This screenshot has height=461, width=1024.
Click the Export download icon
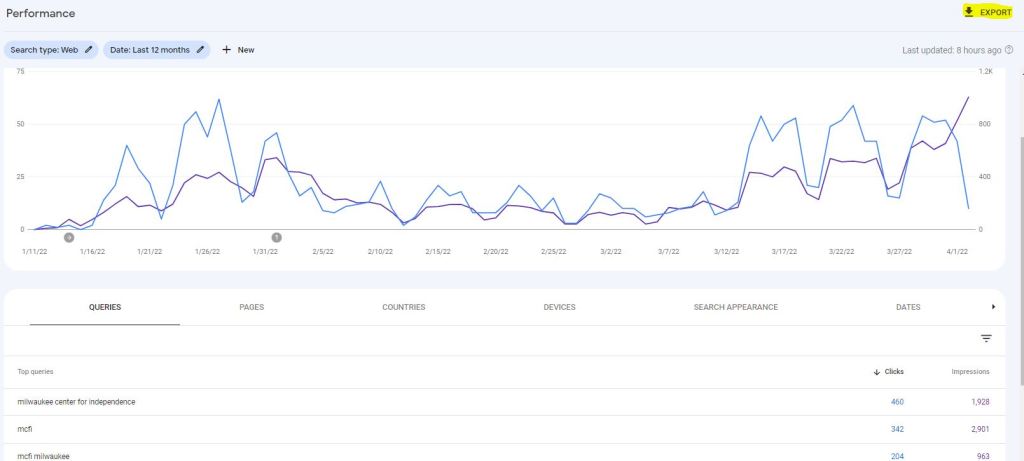pyautogui.click(x=968, y=12)
